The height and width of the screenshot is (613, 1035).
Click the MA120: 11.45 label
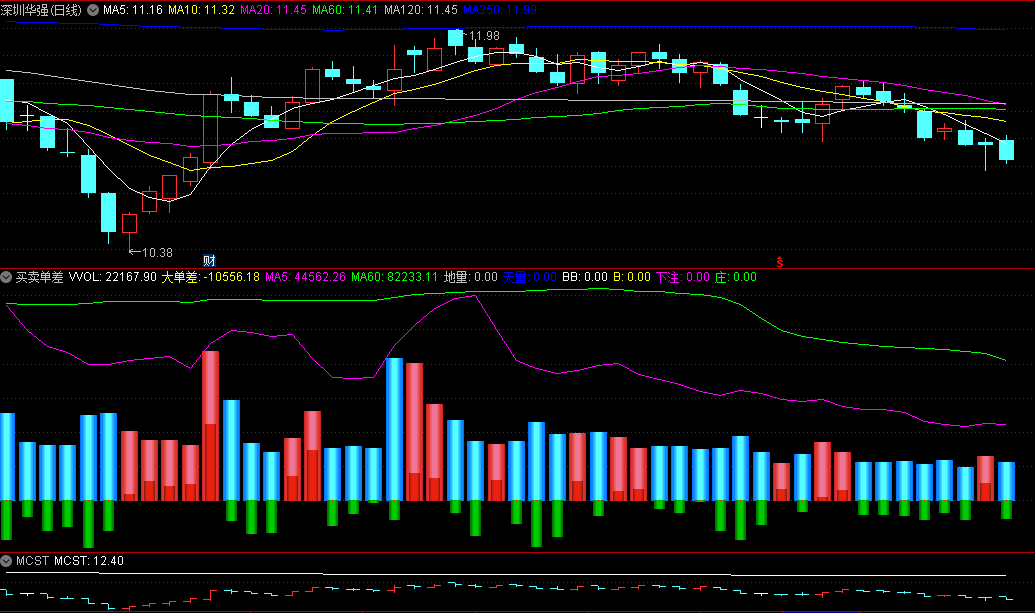(x=420, y=10)
